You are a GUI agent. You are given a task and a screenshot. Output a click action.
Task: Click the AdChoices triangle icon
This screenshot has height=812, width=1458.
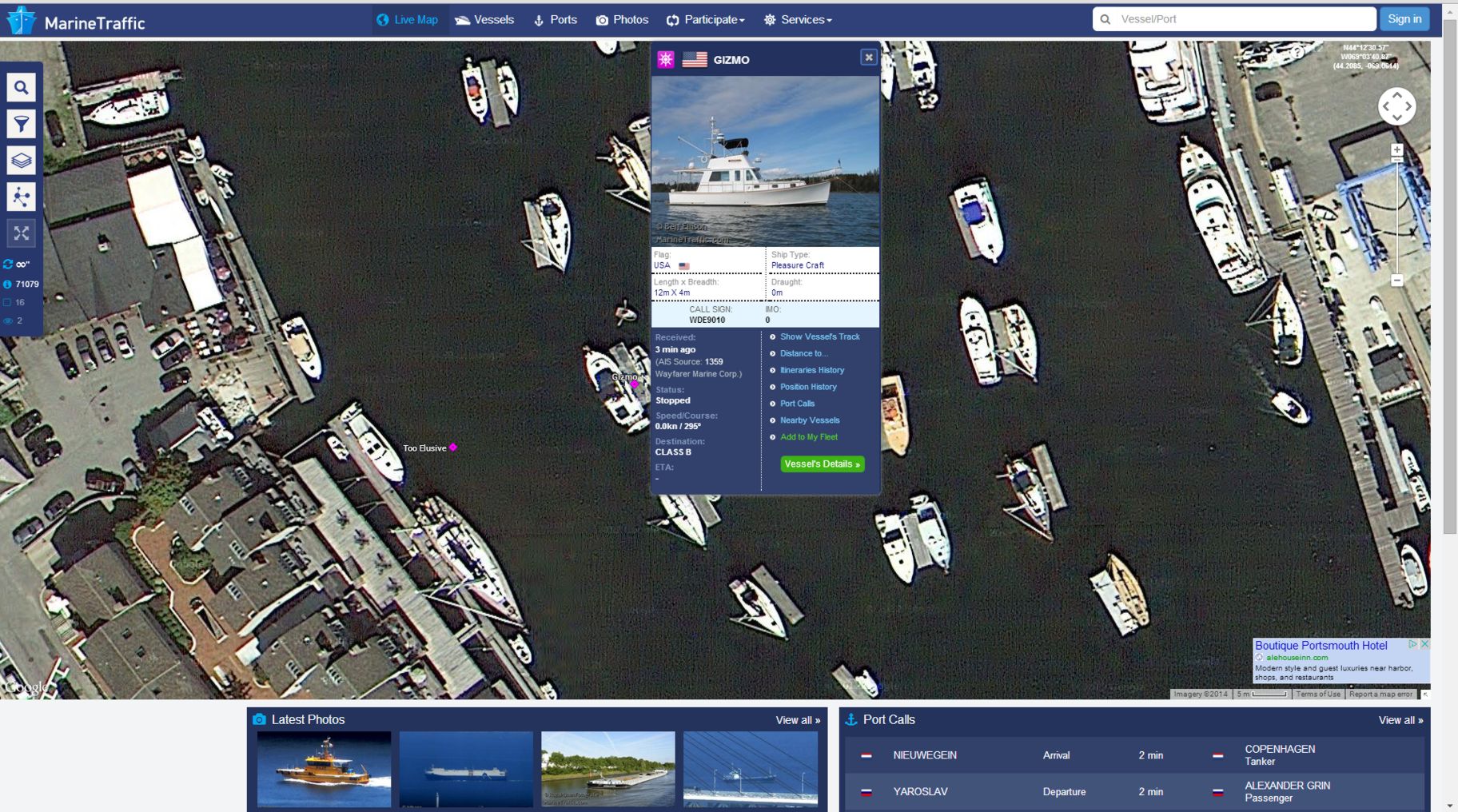point(1413,643)
